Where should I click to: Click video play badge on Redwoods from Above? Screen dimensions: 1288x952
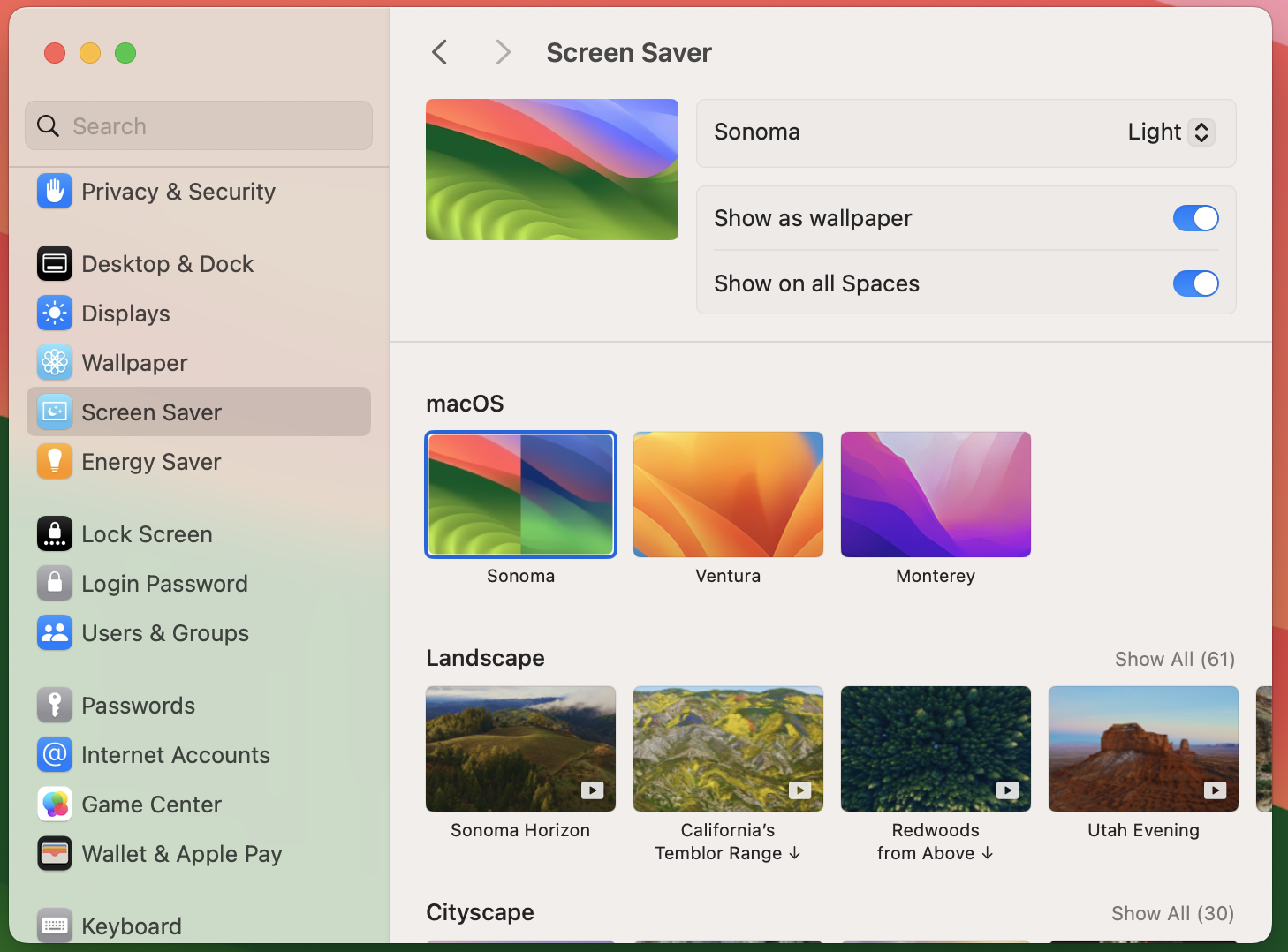click(1007, 790)
